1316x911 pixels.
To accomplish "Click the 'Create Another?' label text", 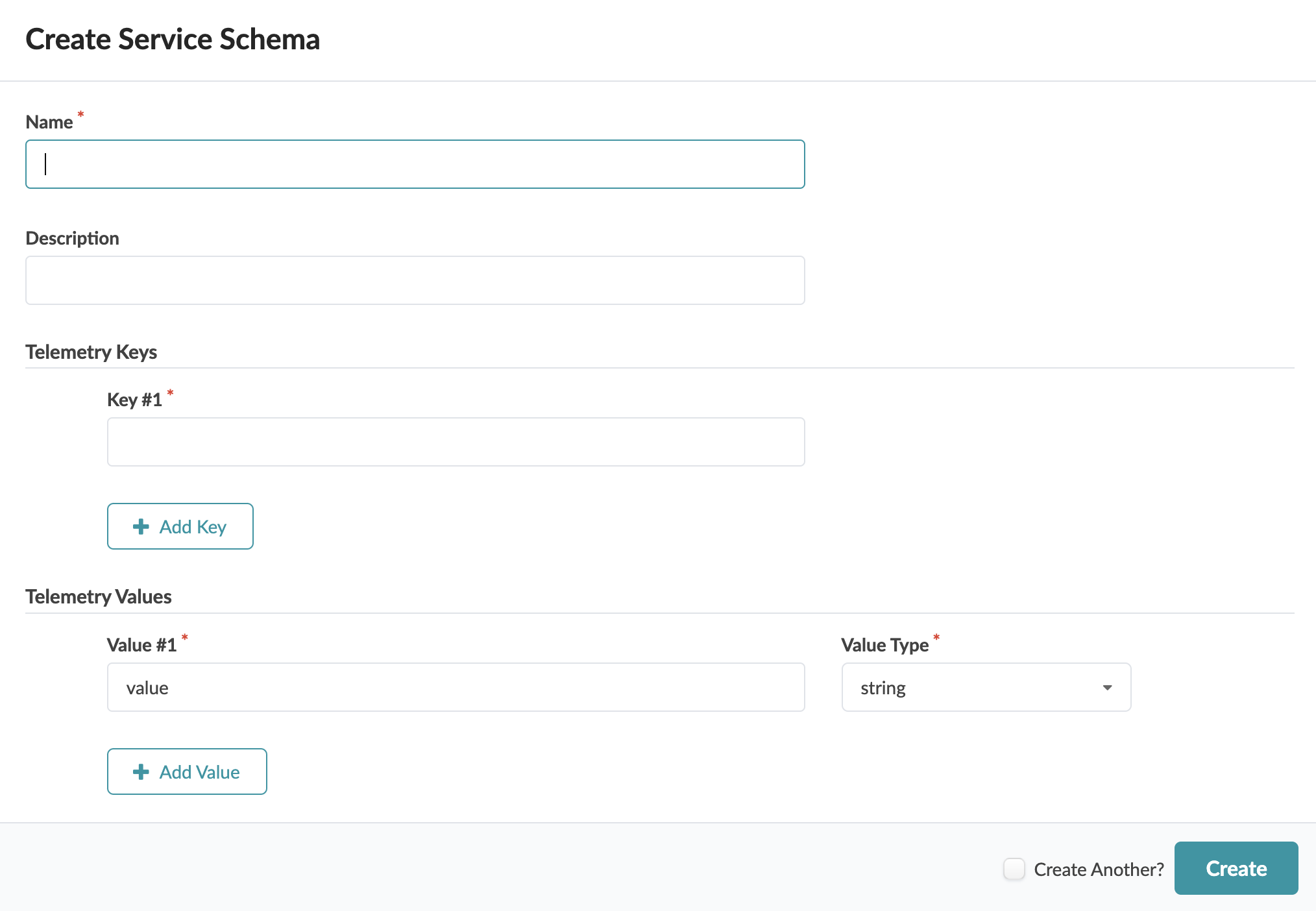I will 1099,869.
